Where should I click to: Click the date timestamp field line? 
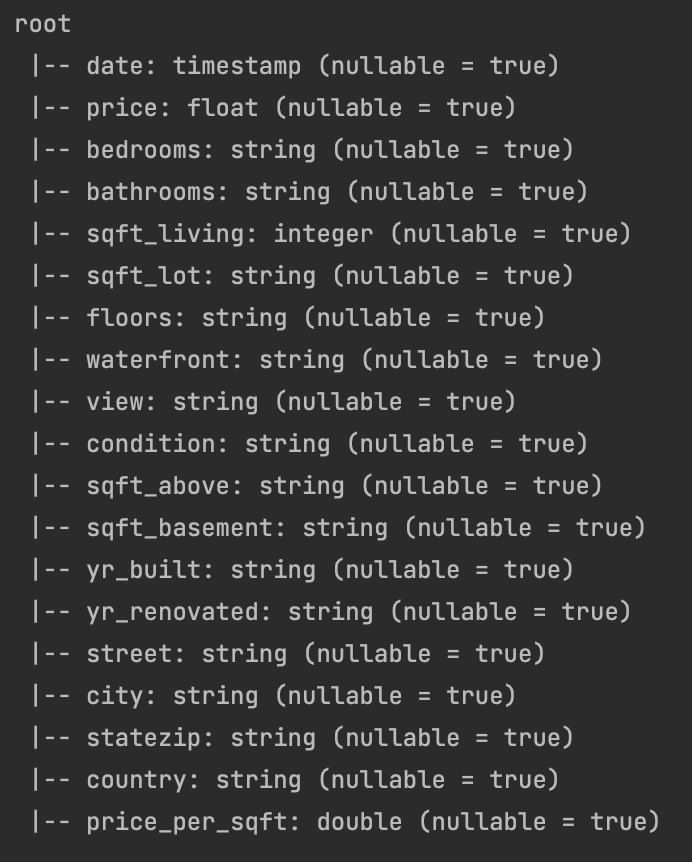click(296, 66)
